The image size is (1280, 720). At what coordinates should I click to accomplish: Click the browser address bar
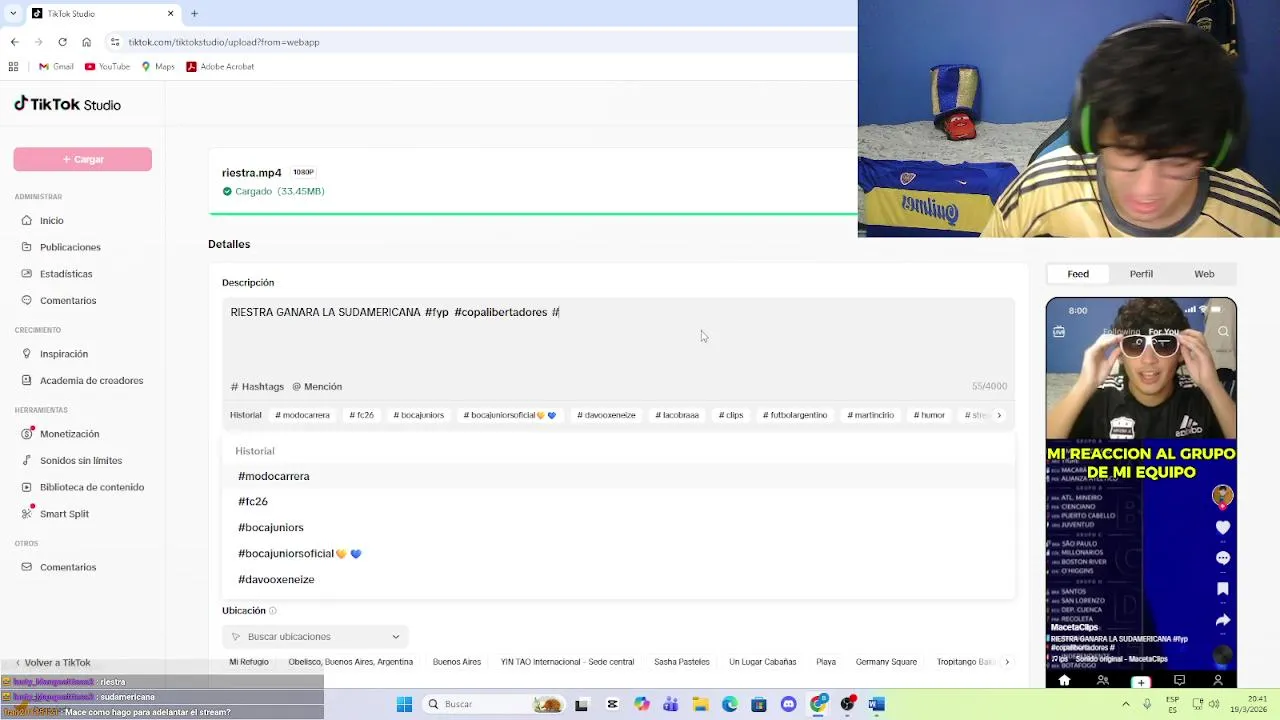480,42
